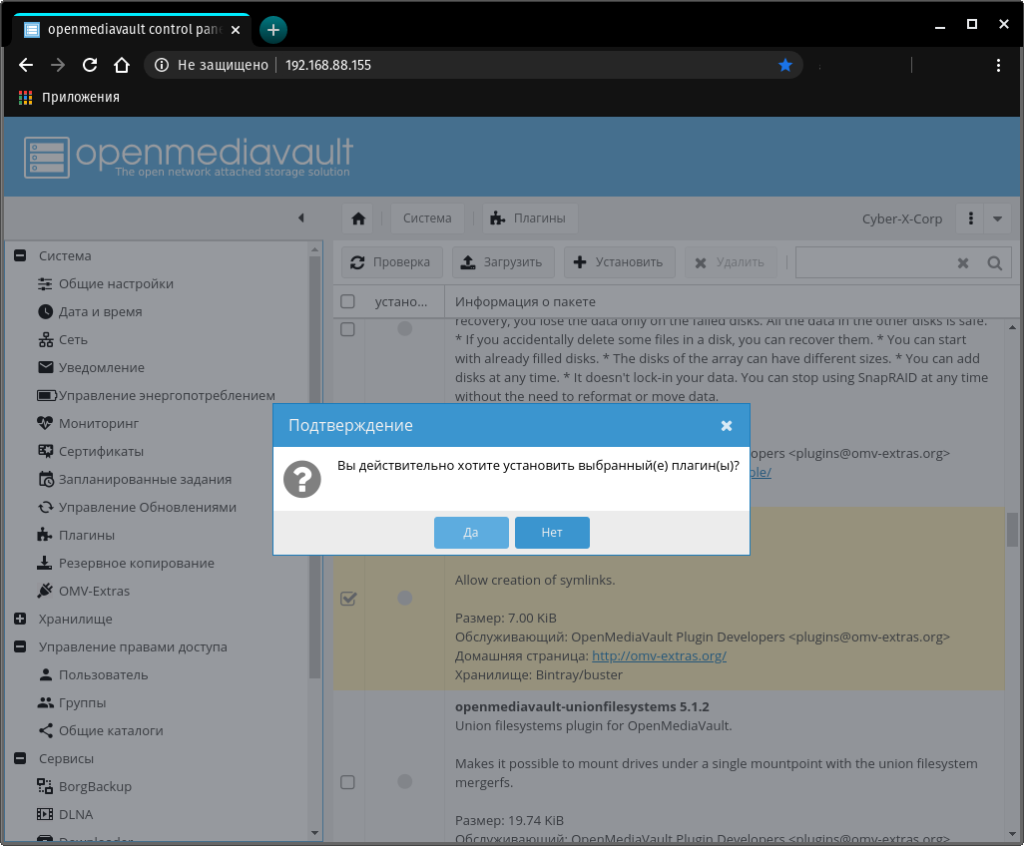Reload the page using browser refresh
Viewport: 1024px width, 846px height.
[x=90, y=65]
